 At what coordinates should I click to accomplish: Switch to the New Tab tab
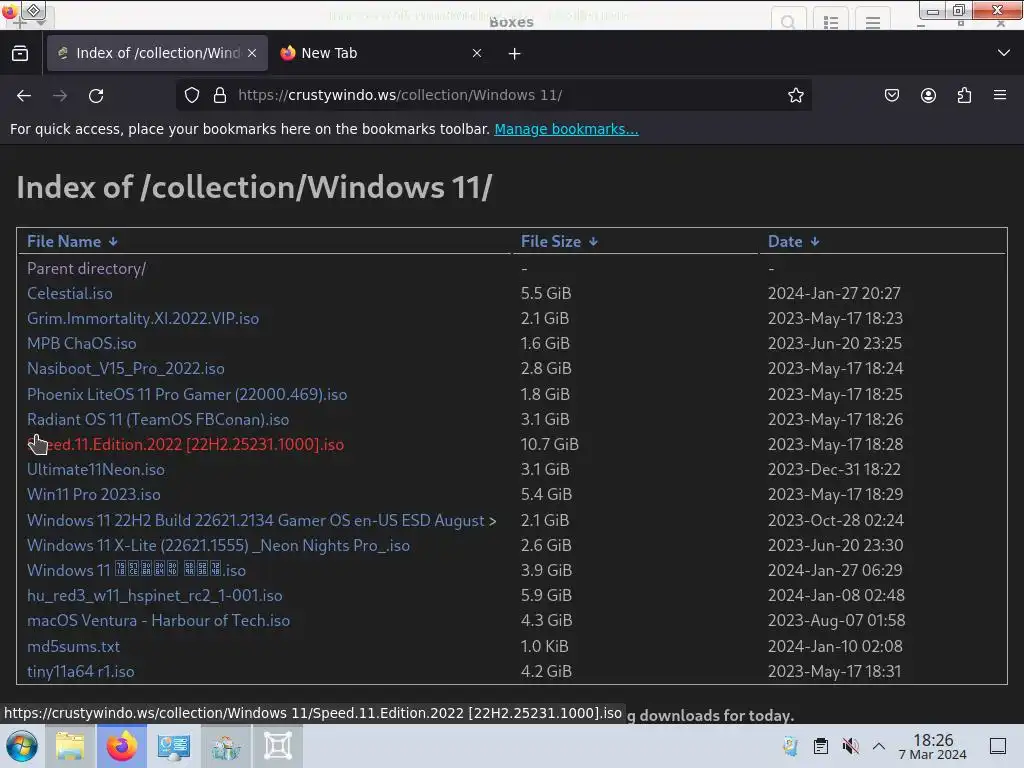pos(382,53)
